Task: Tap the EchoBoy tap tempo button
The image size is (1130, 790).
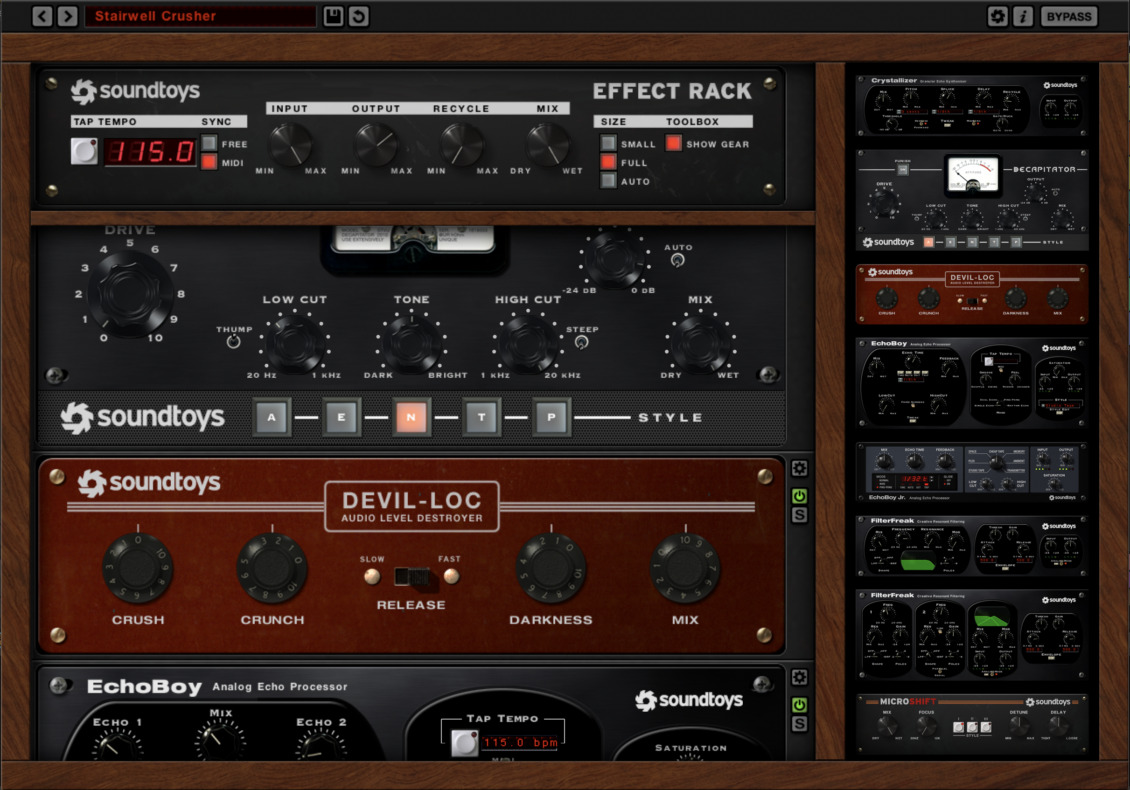Action: (x=464, y=742)
